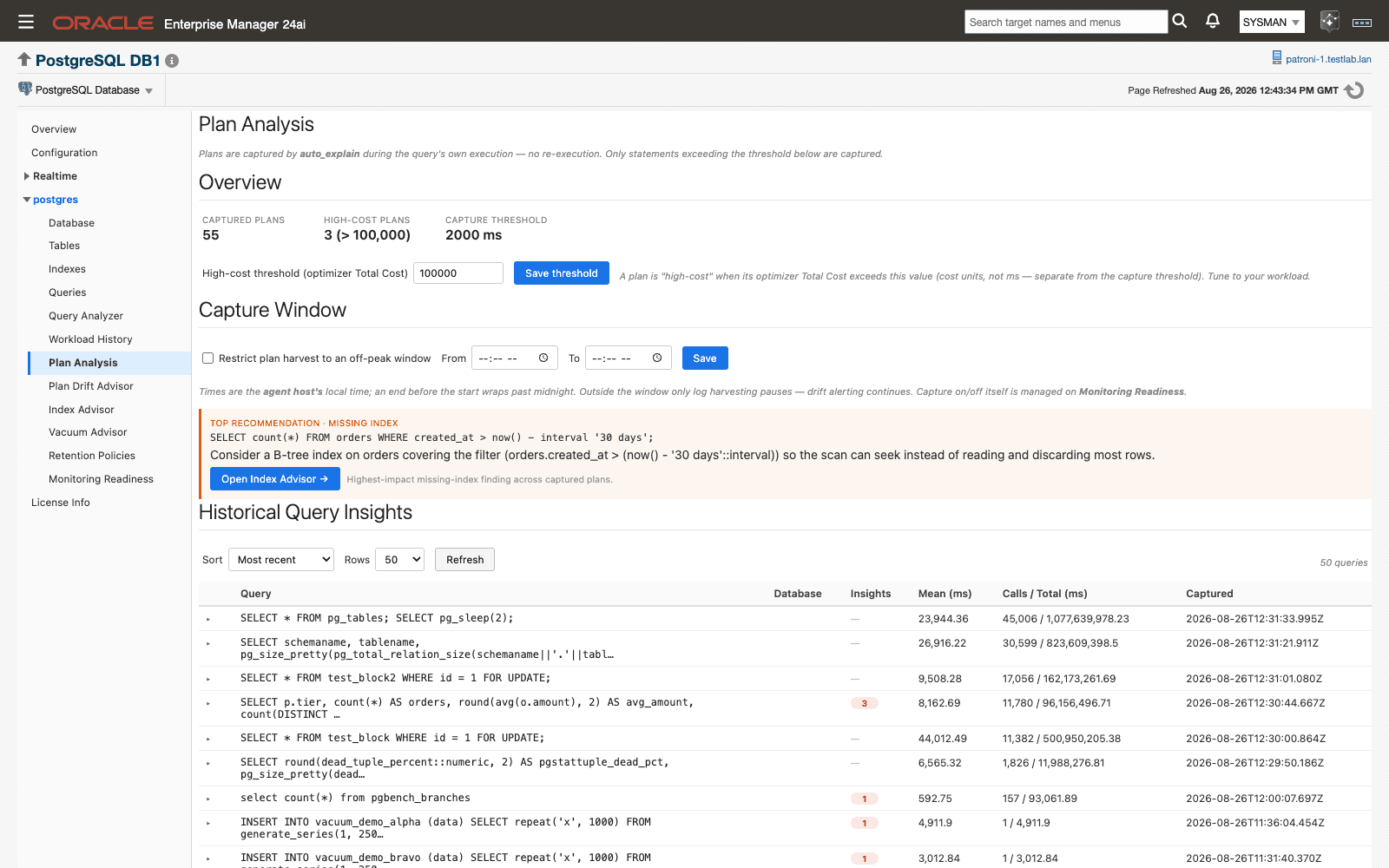Click the Mean (ms) column header
Screen dimensions: 1389x868
pyautogui.click(x=945, y=594)
